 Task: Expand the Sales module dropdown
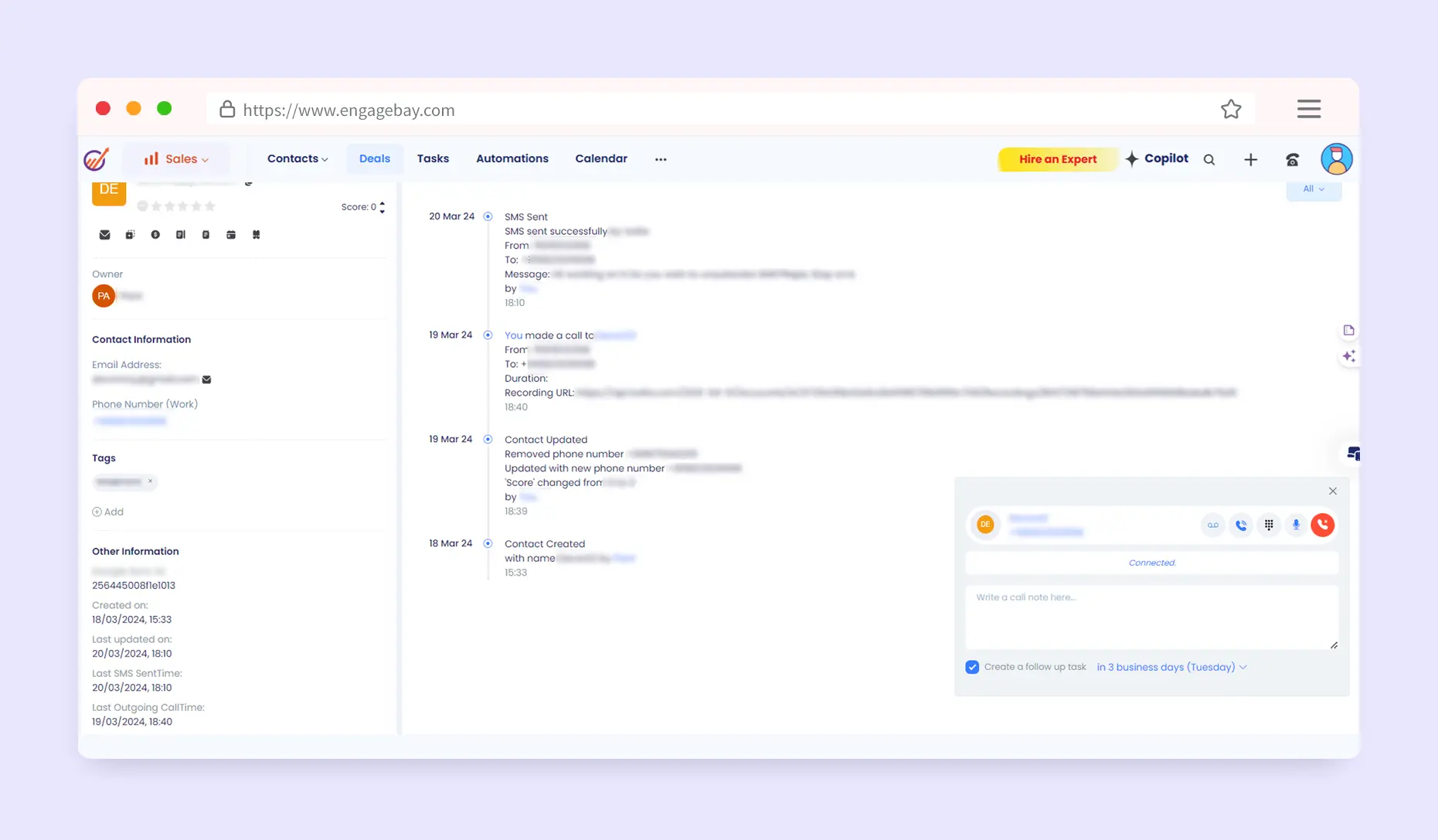[x=176, y=159]
